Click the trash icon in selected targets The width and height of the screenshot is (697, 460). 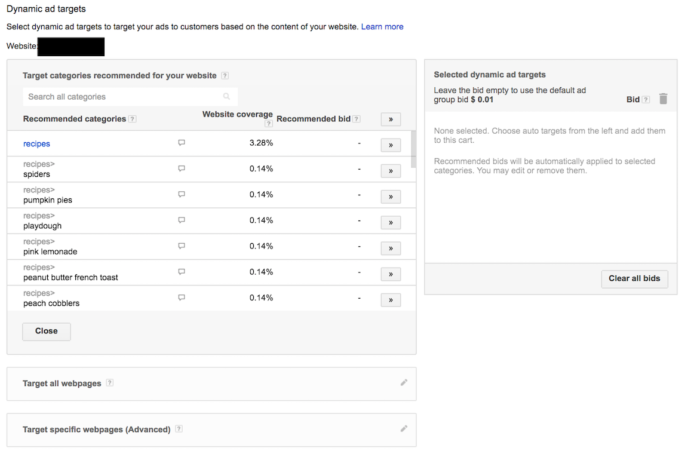(663, 99)
